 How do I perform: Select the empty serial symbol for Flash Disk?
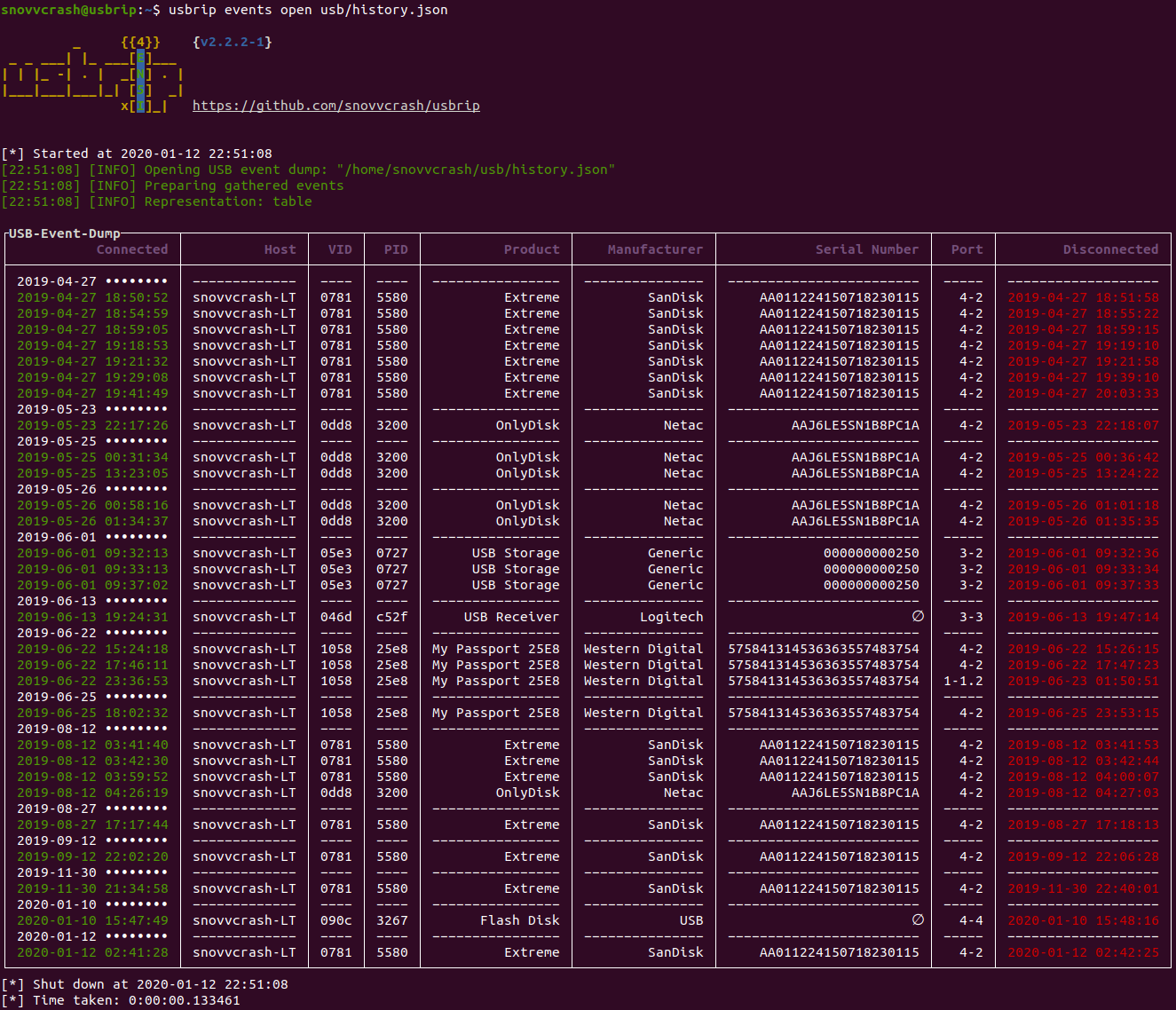click(x=918, y=920)
